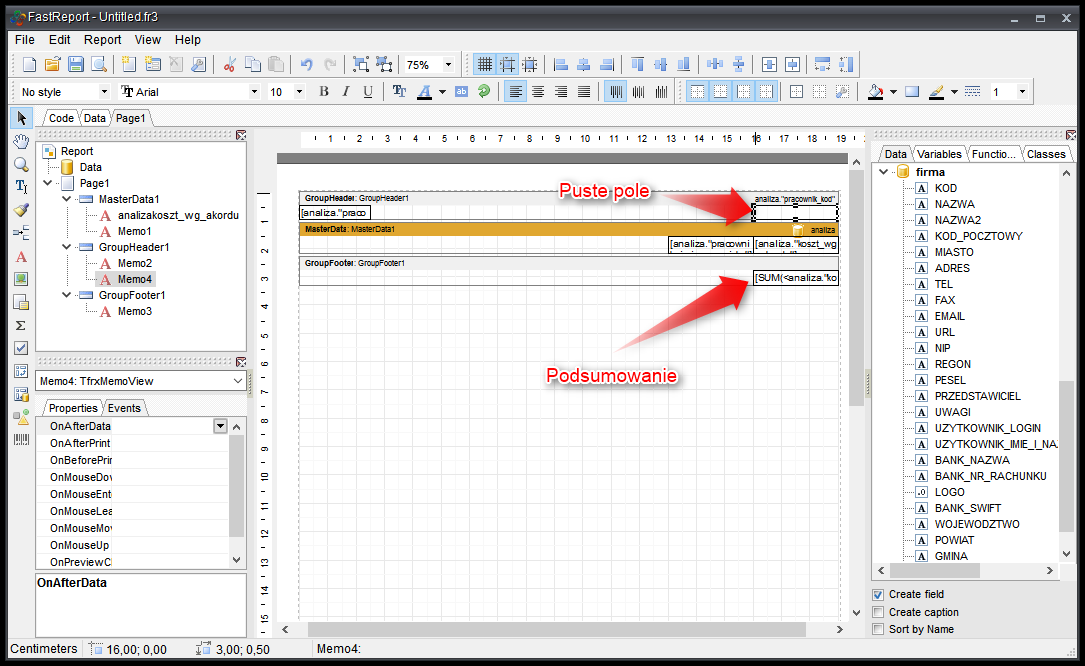
Task: Click the Cut scissors icon
Action: pyautogui.click(x=229, y=64)
